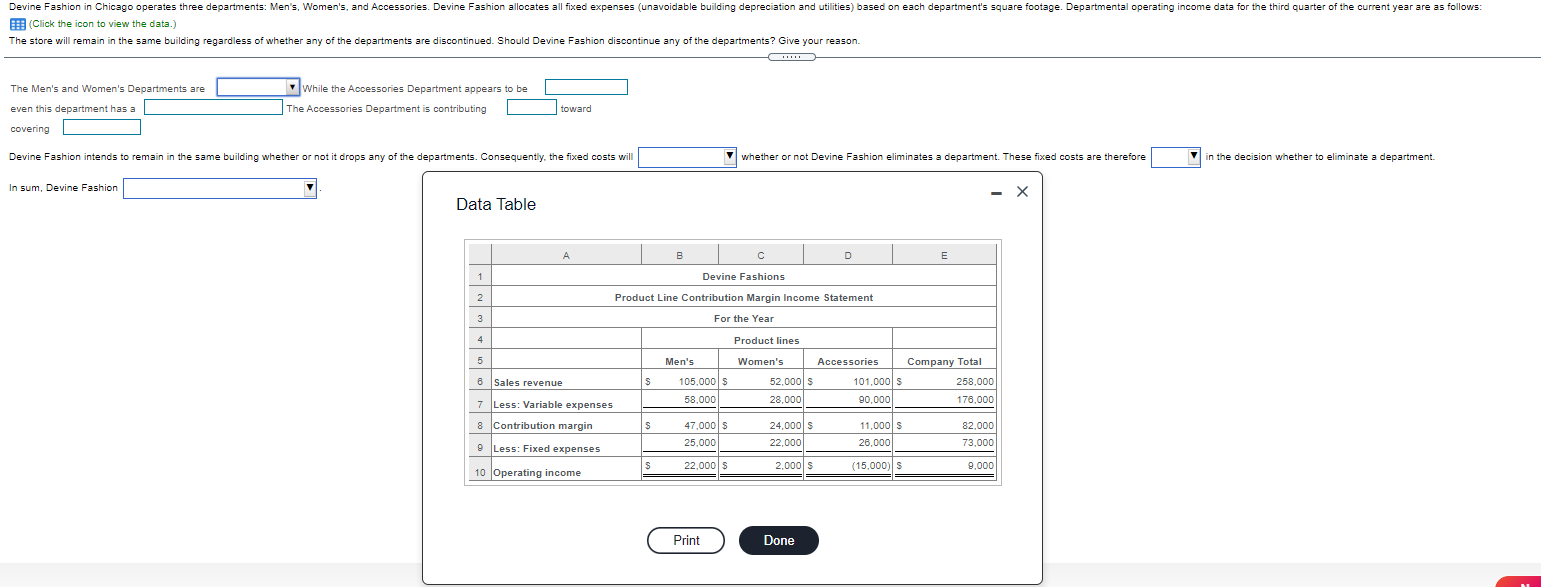Open 'Click the icon to view the data' link
Screen dimensions: 1541x587
click(x=102, y=23)
